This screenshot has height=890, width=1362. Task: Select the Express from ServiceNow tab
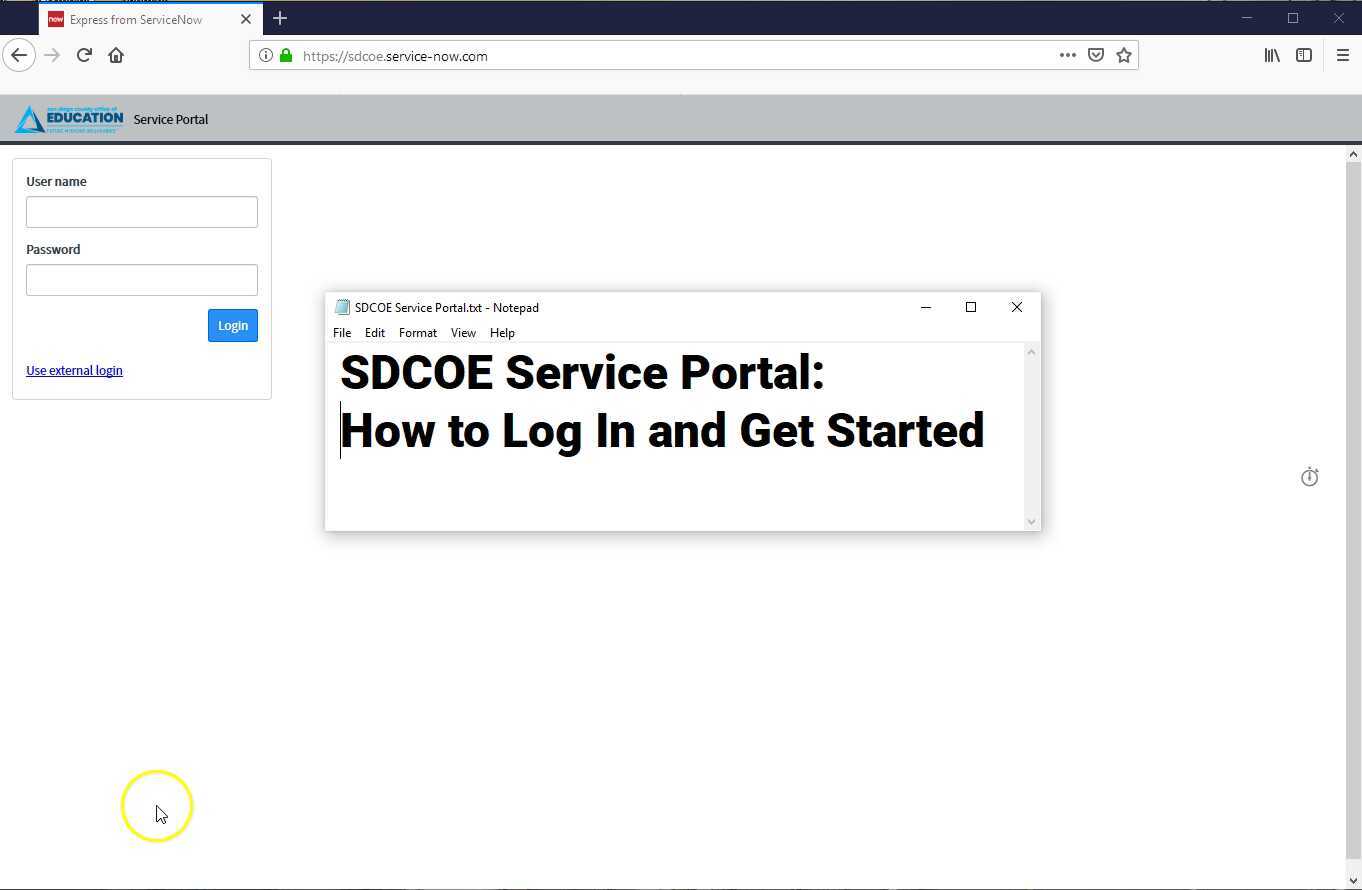click(136, 18)
